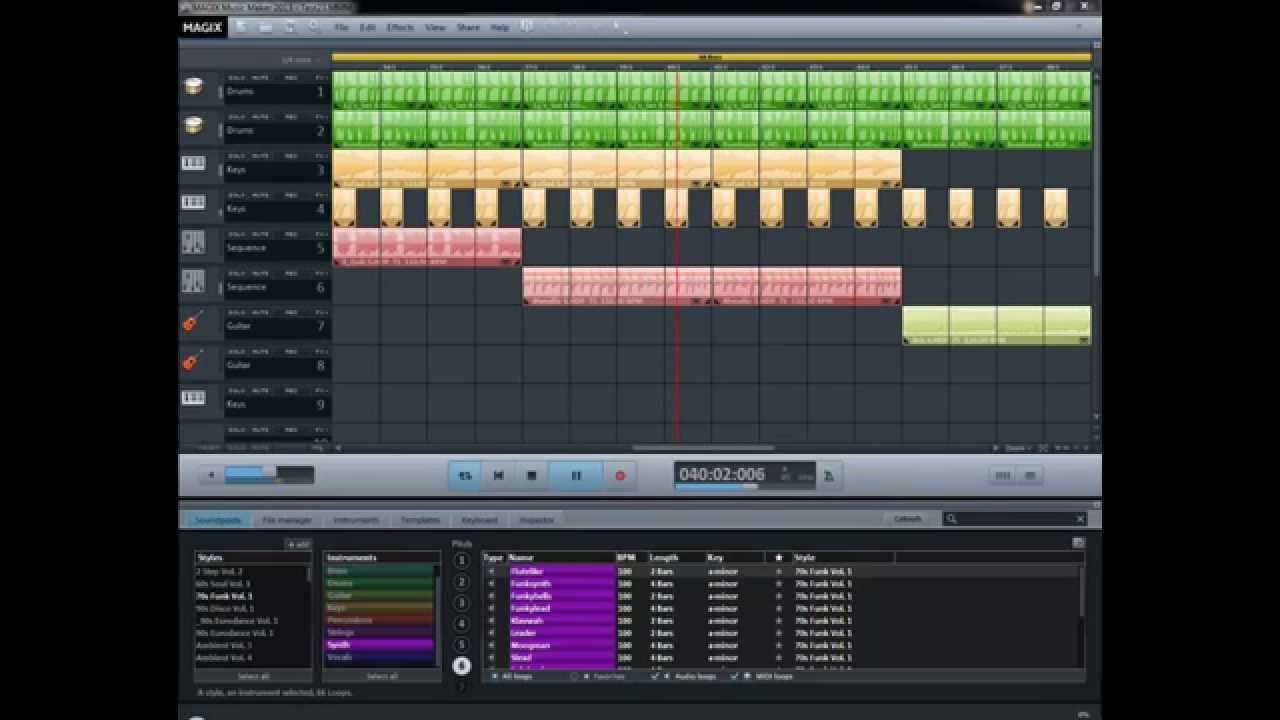Select pitch 6 button
The width and height of the screenshot is (1280, 720).
(x=461, y=665)
